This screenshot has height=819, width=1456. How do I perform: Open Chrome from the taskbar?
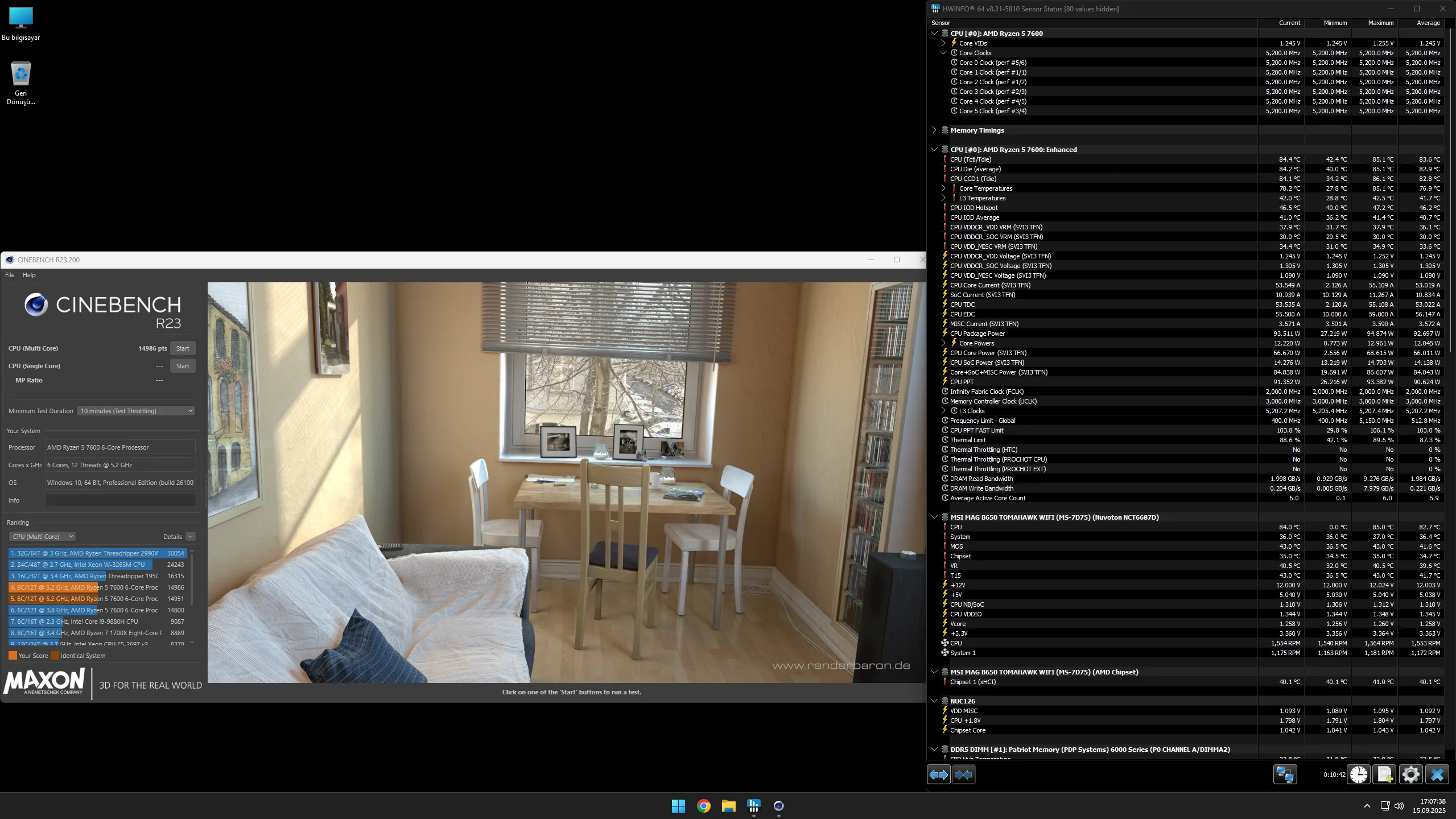click(x=703, y=806)
